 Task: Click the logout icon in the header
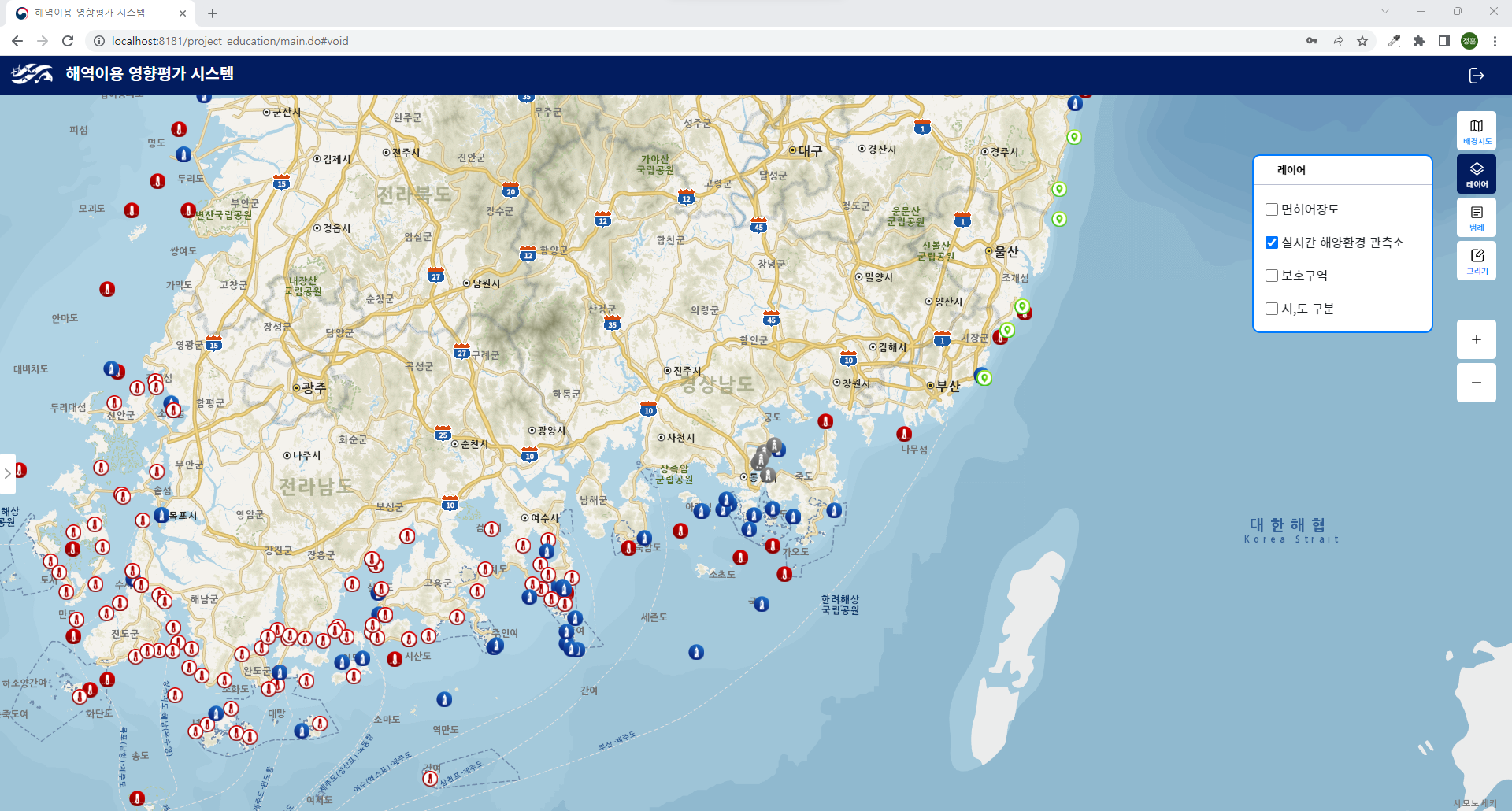1477,75
